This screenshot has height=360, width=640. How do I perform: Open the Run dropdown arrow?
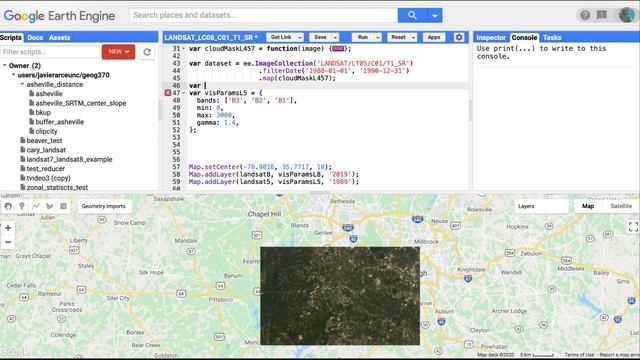[x=378, y=38]
